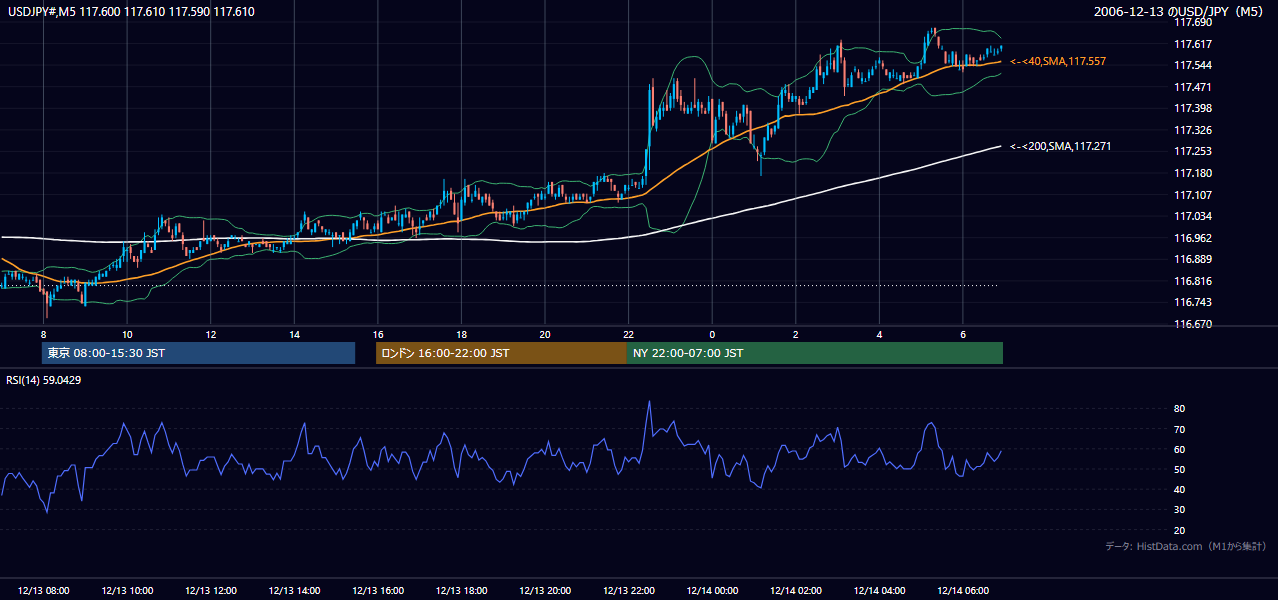The width and height of the screenshot is (1278, 600).
Task: Click the 12/13 14:00 time axis label
Action: pos(294,591)
